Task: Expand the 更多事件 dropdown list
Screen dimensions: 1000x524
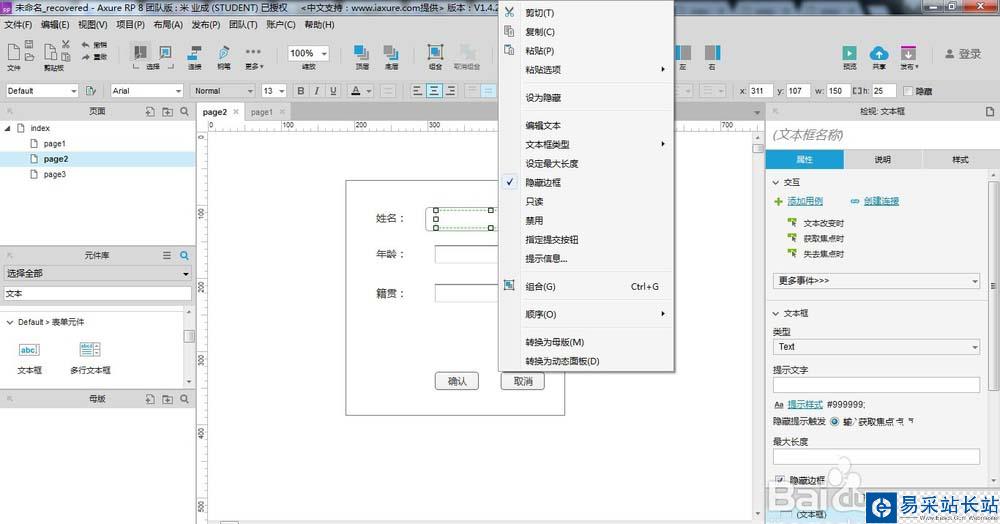Action: [876, 281]
